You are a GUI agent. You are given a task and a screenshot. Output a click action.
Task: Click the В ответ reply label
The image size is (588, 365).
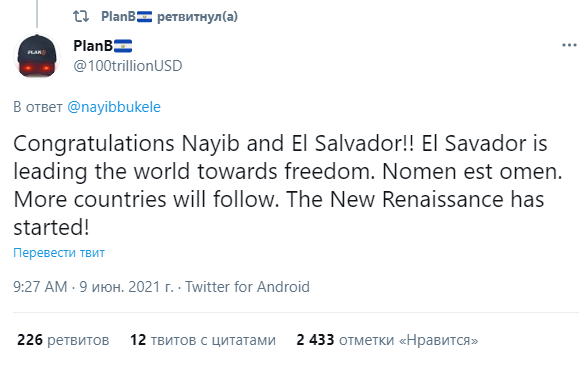point(38,107)
